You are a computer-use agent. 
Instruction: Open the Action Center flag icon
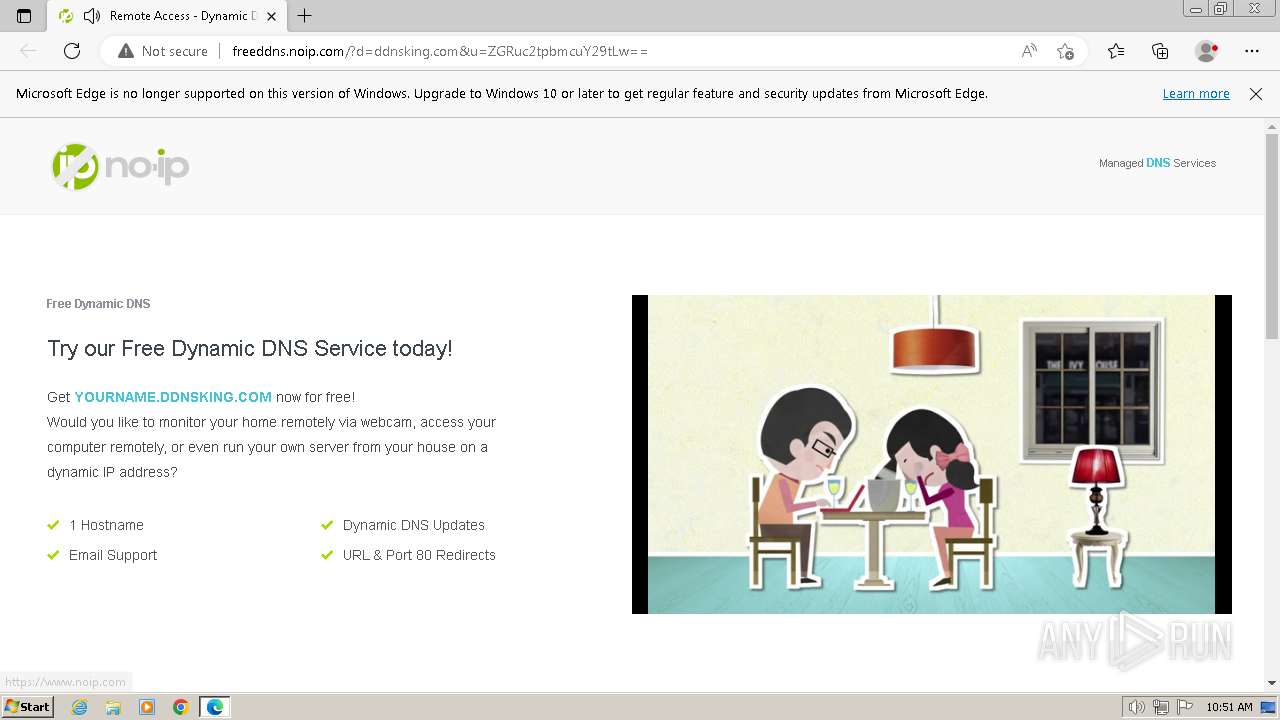pyautogui.click(x=1185, y=707)
